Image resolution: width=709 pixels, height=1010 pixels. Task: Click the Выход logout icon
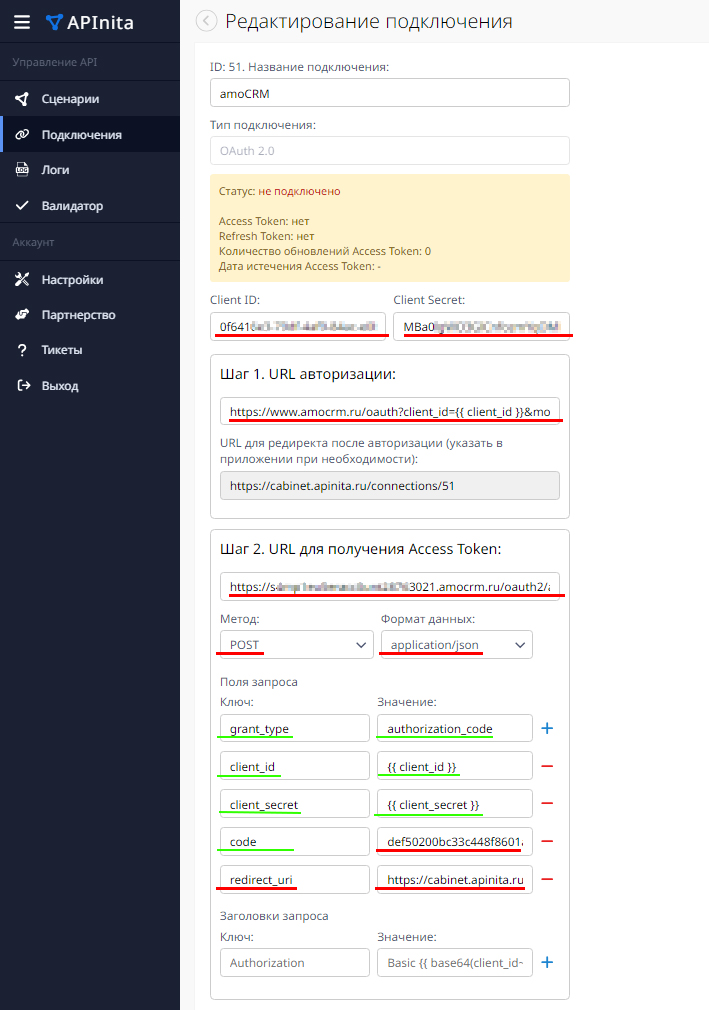point(25,386)
